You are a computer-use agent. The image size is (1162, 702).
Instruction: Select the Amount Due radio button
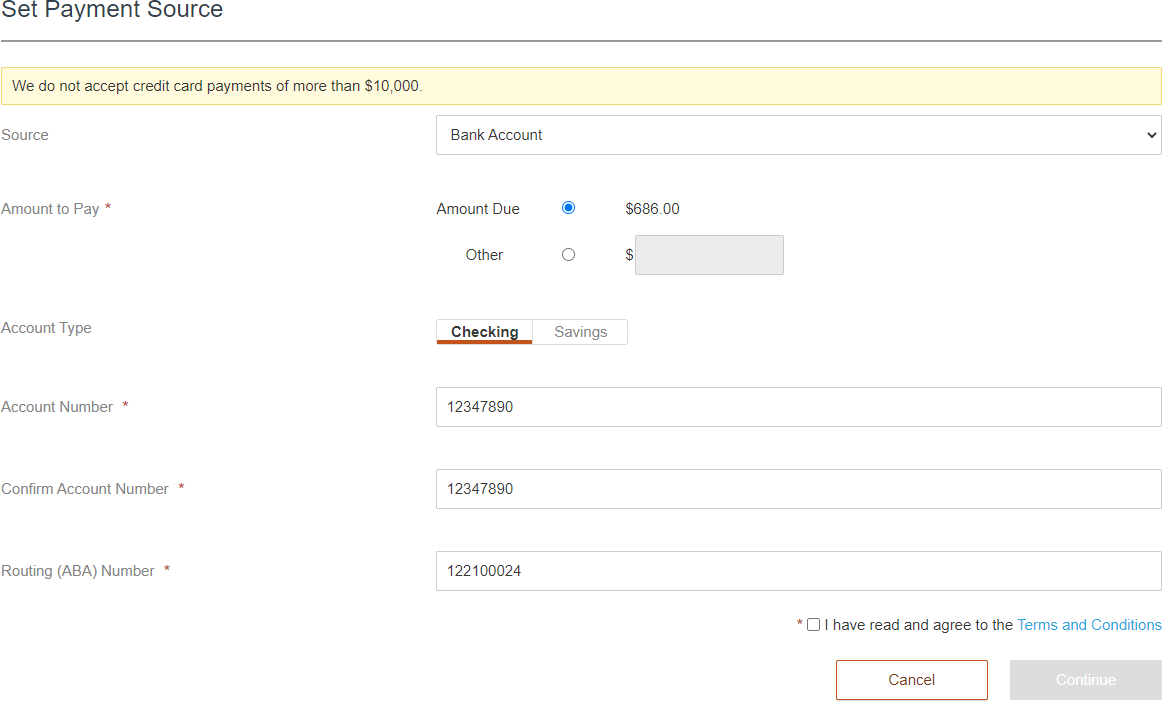point(568,208)
